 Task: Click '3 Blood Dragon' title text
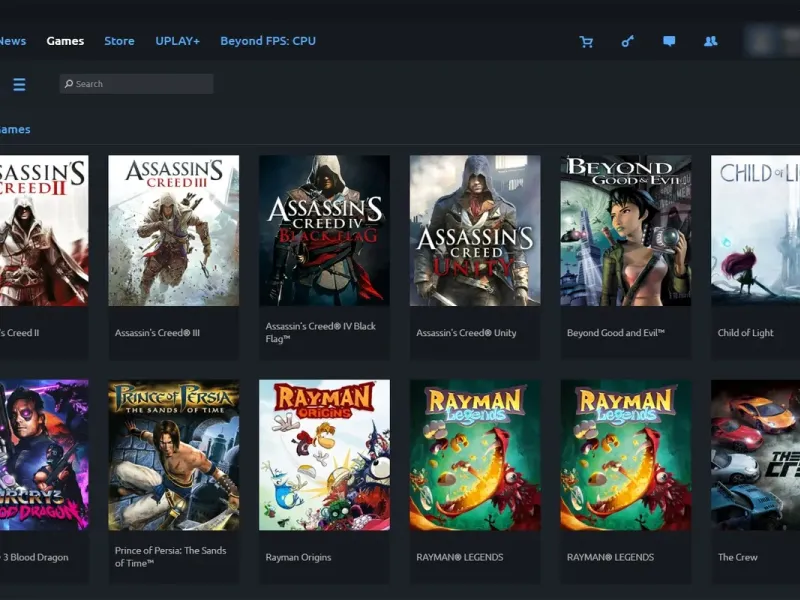pyautogui.click(x=35, y=557)
